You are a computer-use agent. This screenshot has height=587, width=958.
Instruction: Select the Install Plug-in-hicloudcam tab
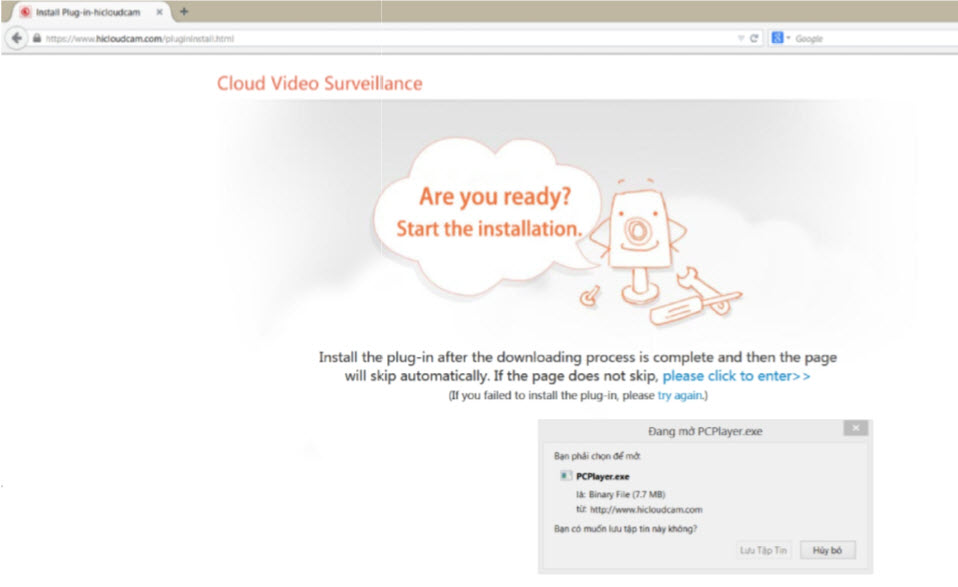coord(90,13)
